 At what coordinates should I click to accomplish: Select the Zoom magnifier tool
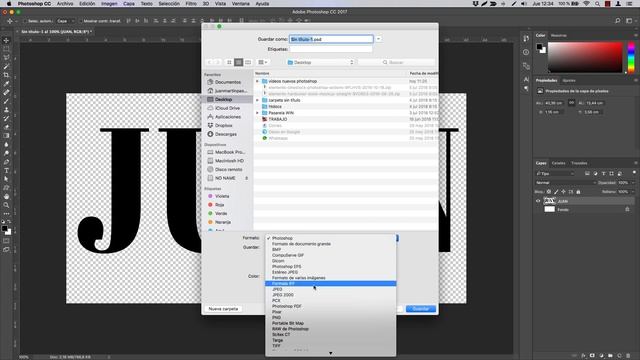(x=6, y=205)
